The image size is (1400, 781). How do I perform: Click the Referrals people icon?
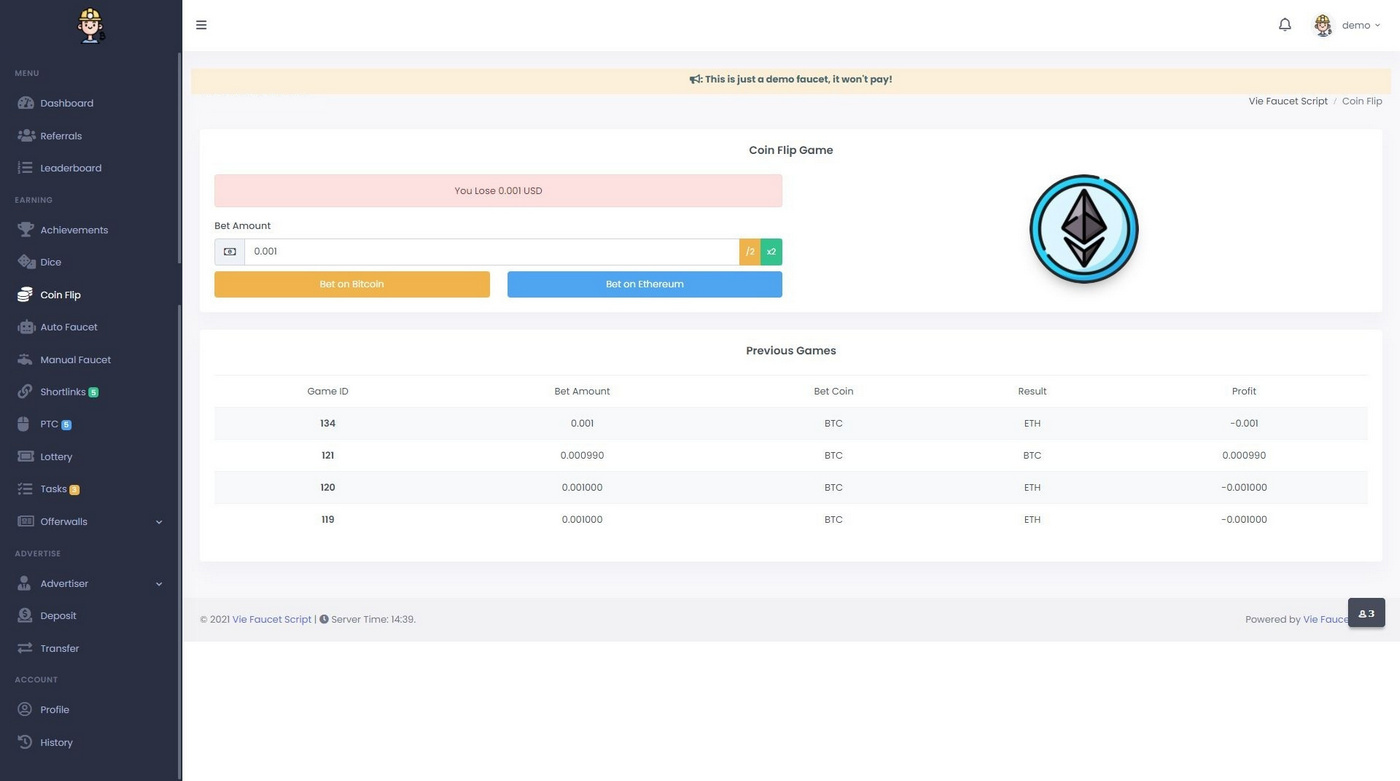[25, 136]
